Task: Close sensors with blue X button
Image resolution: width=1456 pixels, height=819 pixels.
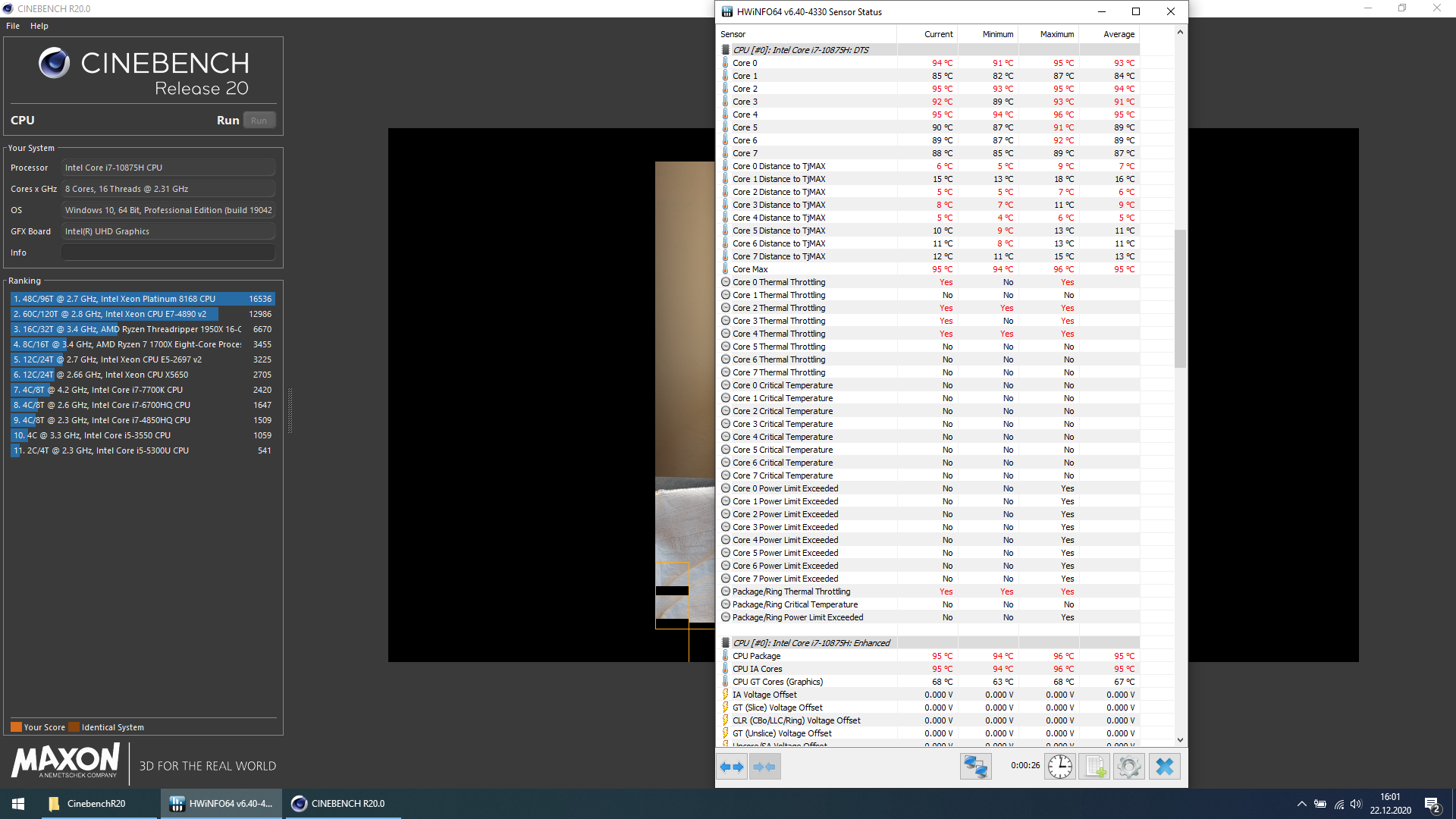Action: coord(1164,767)
